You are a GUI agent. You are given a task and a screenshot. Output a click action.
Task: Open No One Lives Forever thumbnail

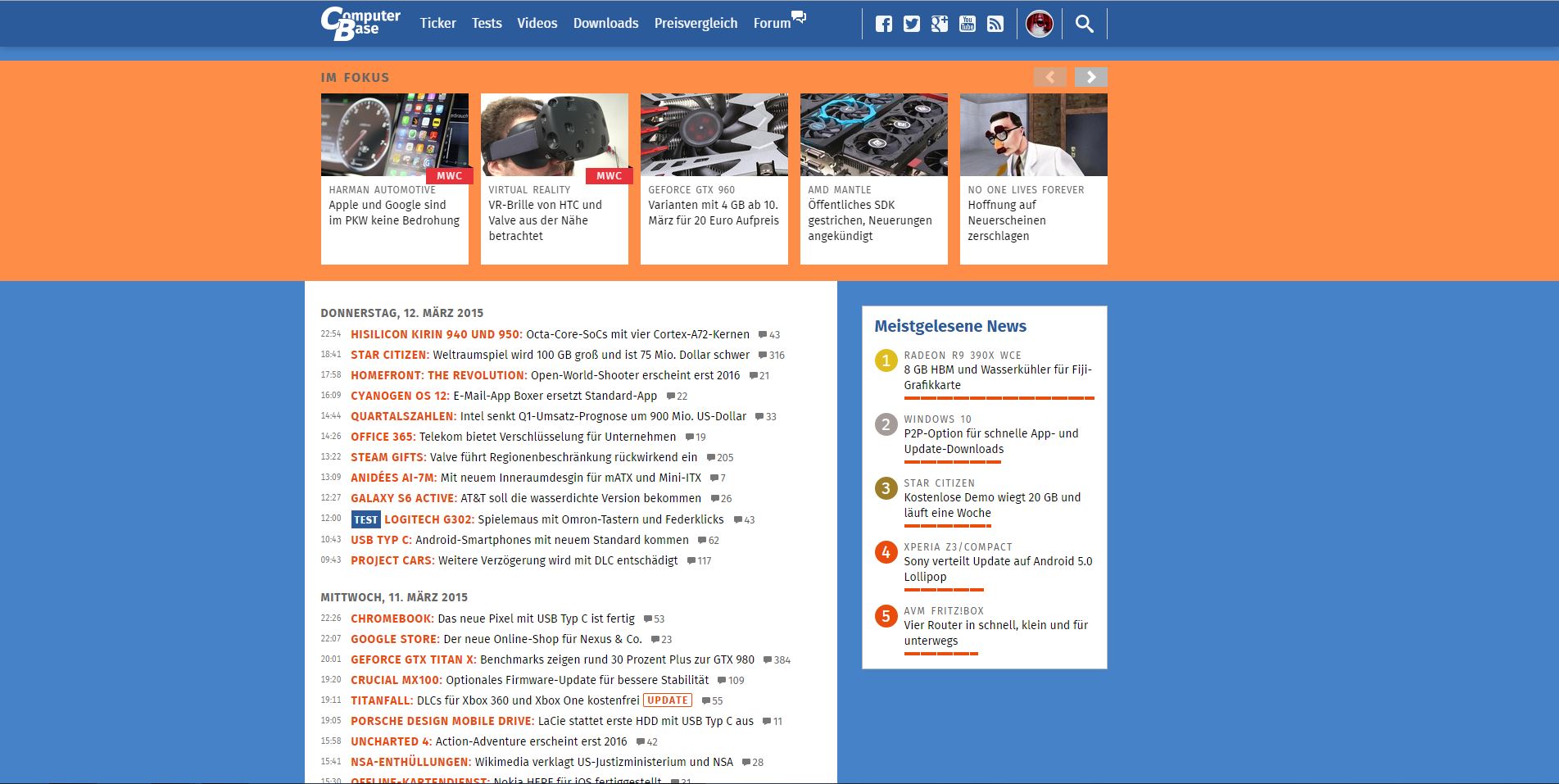1033,134
